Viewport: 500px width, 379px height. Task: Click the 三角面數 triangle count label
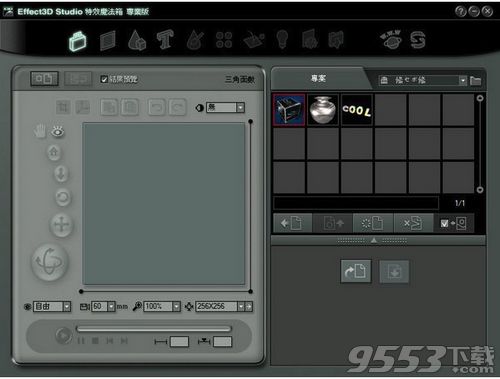point(240,79)
